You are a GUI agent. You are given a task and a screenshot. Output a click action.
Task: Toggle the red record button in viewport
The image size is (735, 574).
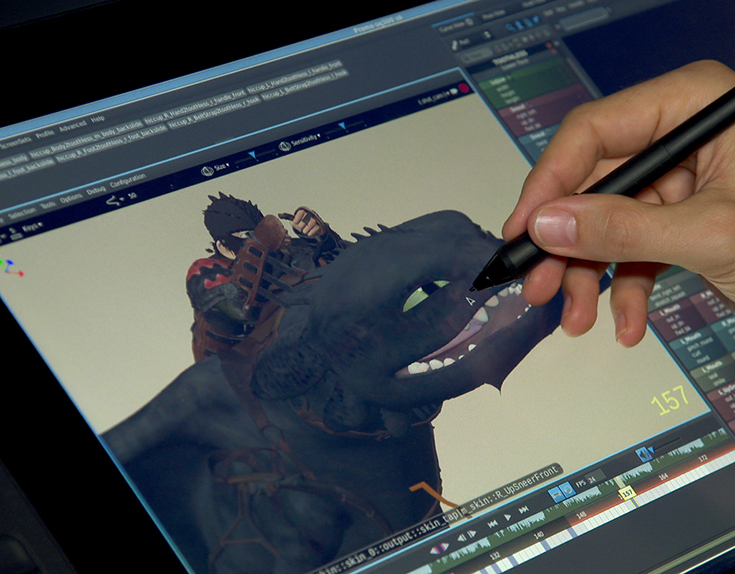(463, 89)
